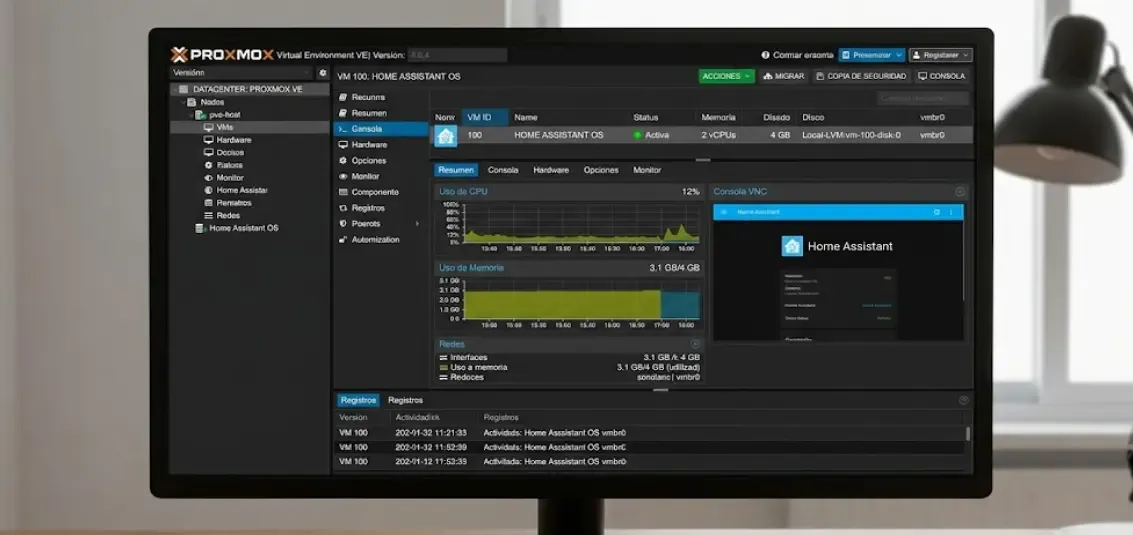
Task: Click the COPIA DE SEGURIDAD button
Action: coord(861,76)
